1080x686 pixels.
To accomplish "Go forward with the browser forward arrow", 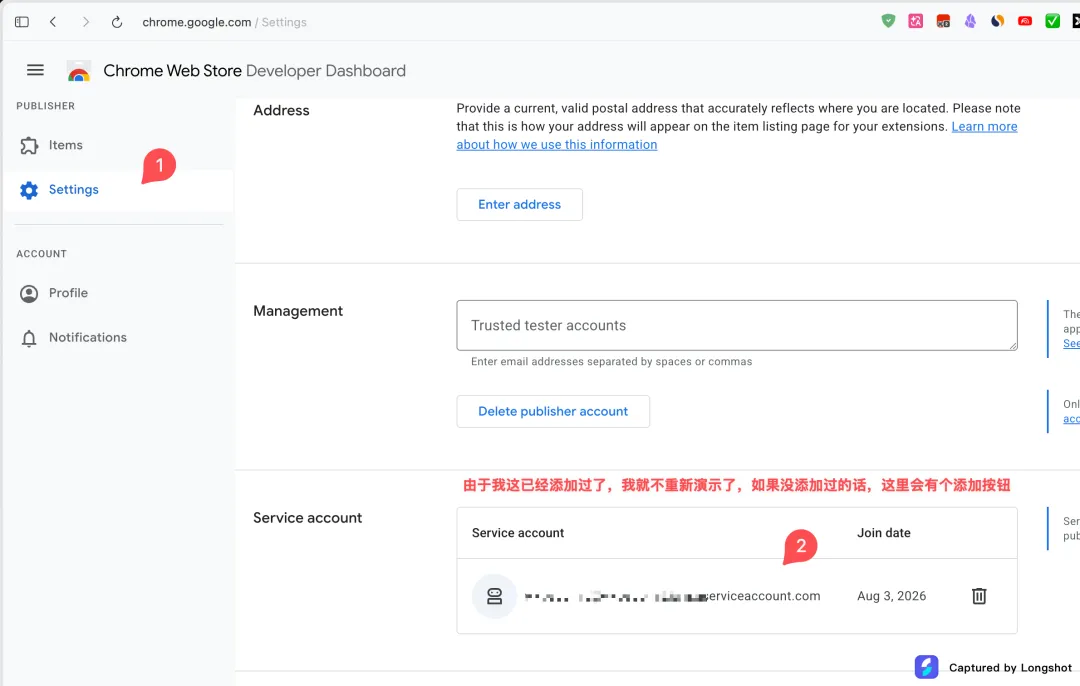I will click(x=85, y=22).
